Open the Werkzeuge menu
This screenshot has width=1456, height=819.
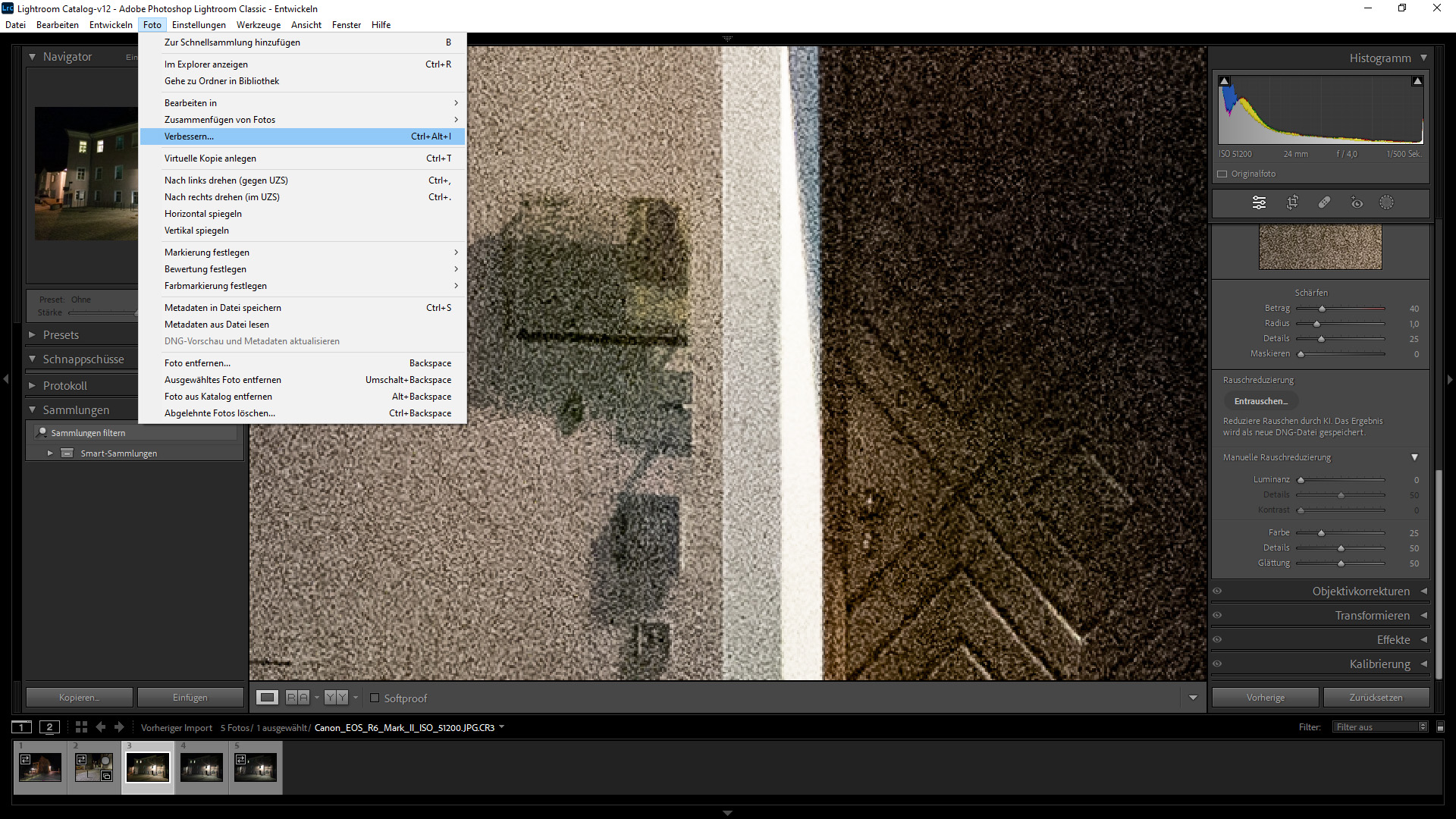(258, 25)
